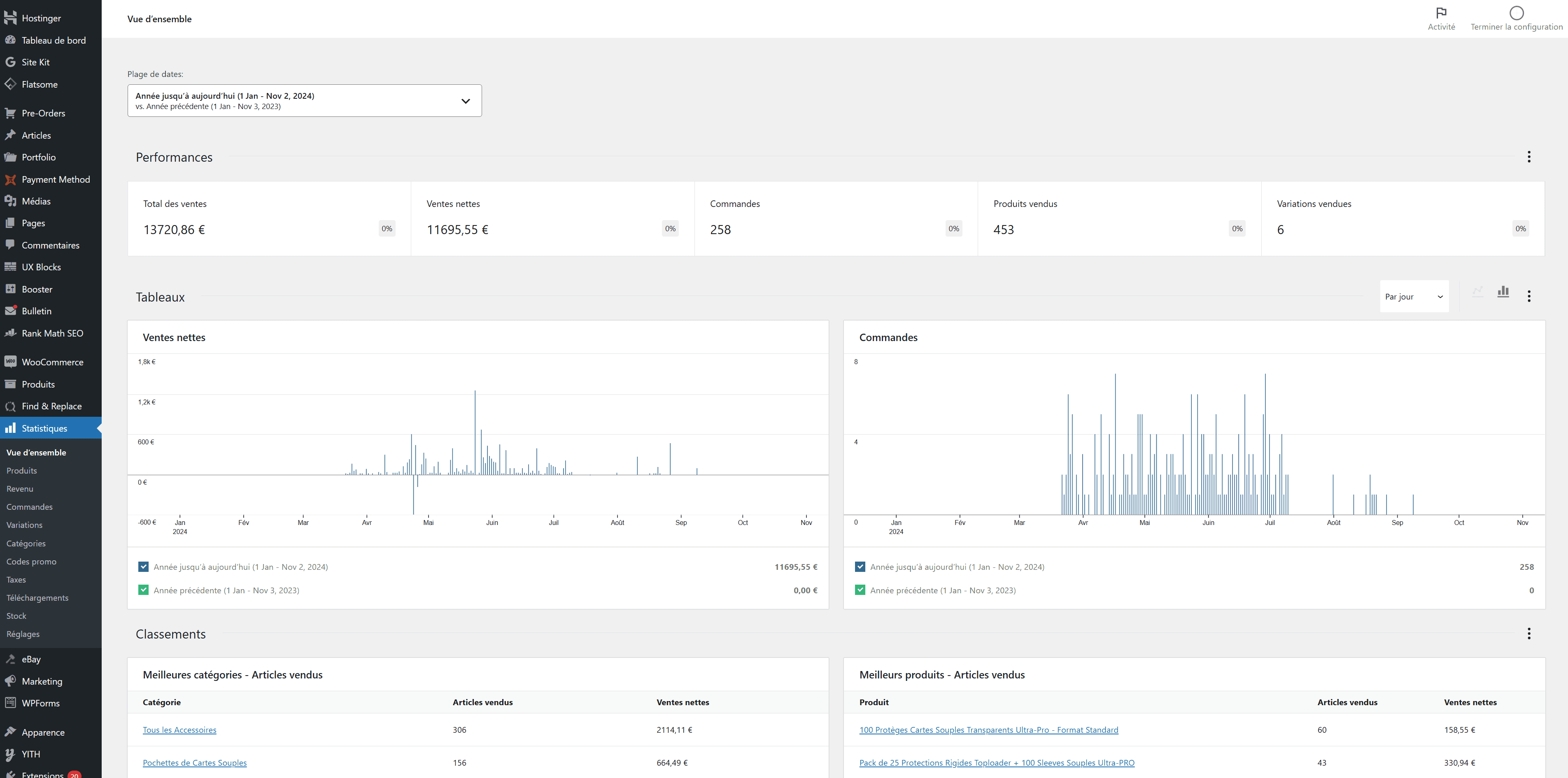Expand the Plage de dates dropdown
Screen dimensions: 1568x778
coord(304,100)
